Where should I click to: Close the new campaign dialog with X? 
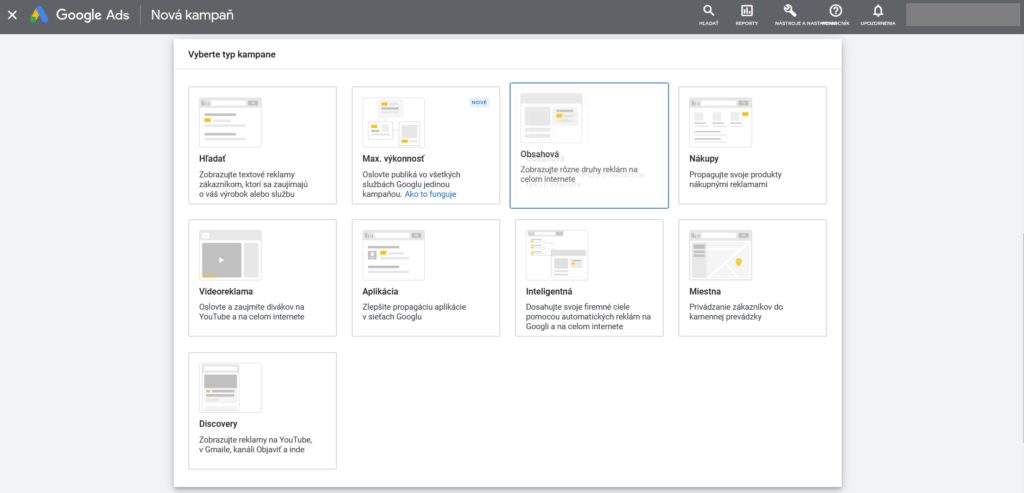pyautogui.click(x=12, y=14)
